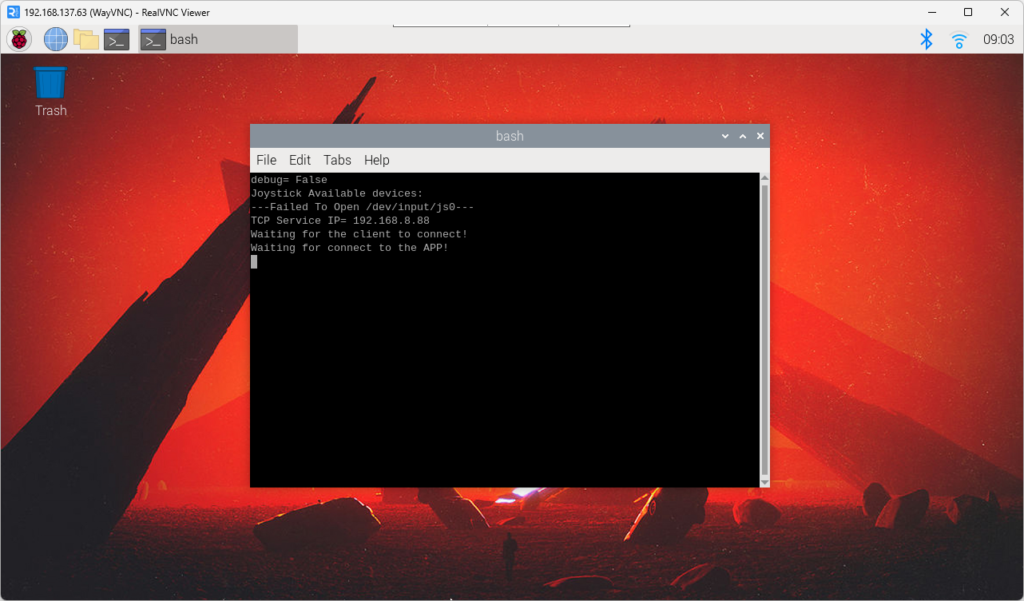Open the Raspberry Pi applications menu
This screenshot has width=1024, height=601.
pyautogui.click(x=19, y=39)
